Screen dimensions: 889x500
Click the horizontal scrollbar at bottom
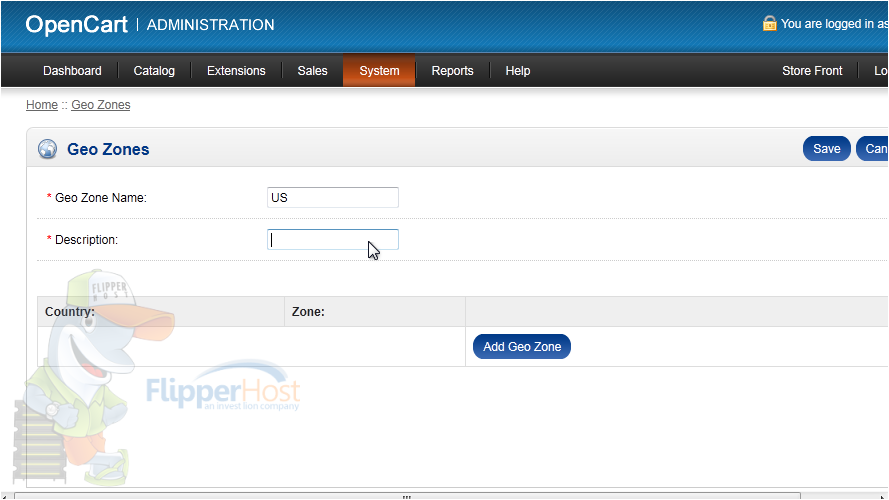(x=407, y=497)
